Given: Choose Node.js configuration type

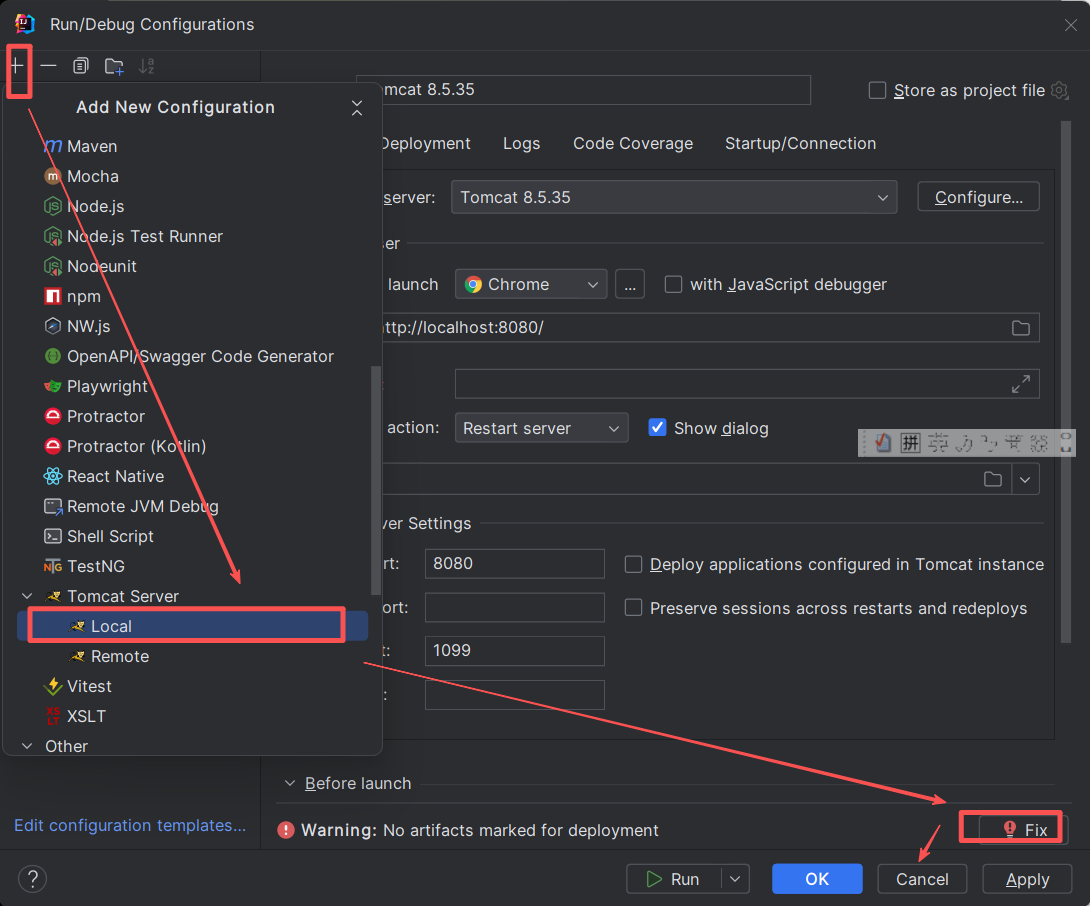Looking at the screenshot, I should (x=95, y=206).
